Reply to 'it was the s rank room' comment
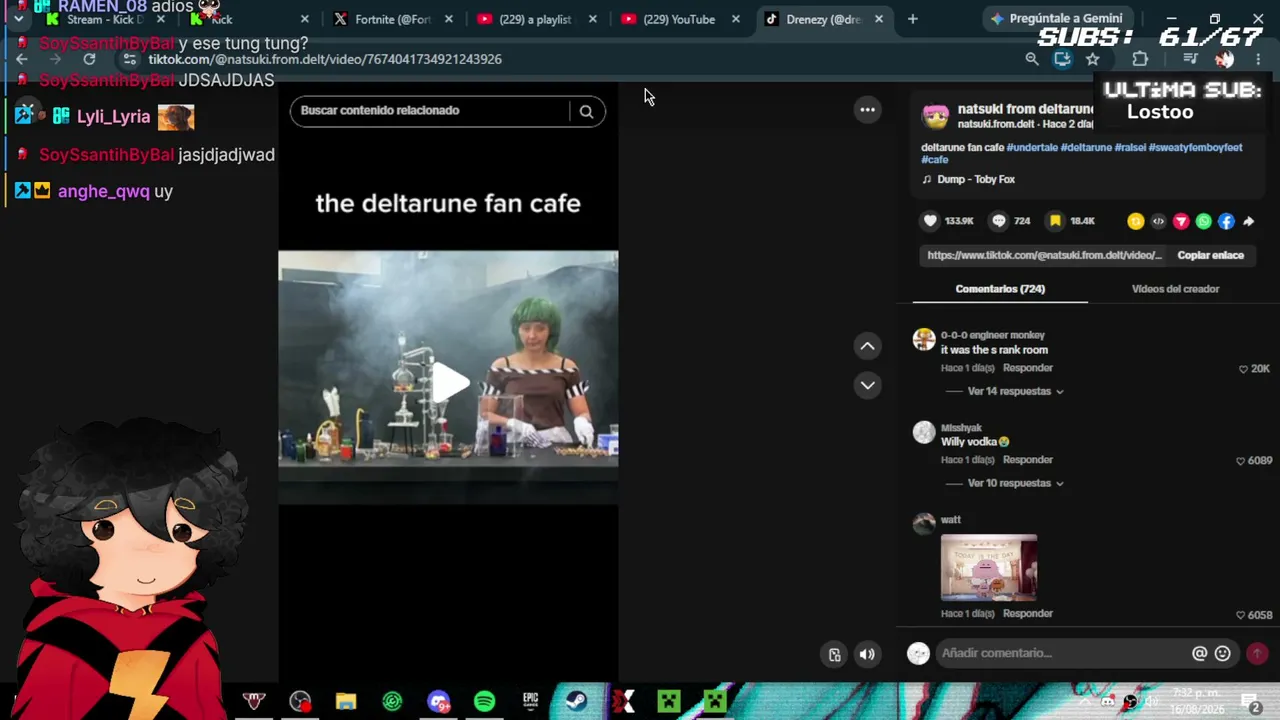Screen dimensions: 1280x720 pyautogui.click(x=1028, y=368)
